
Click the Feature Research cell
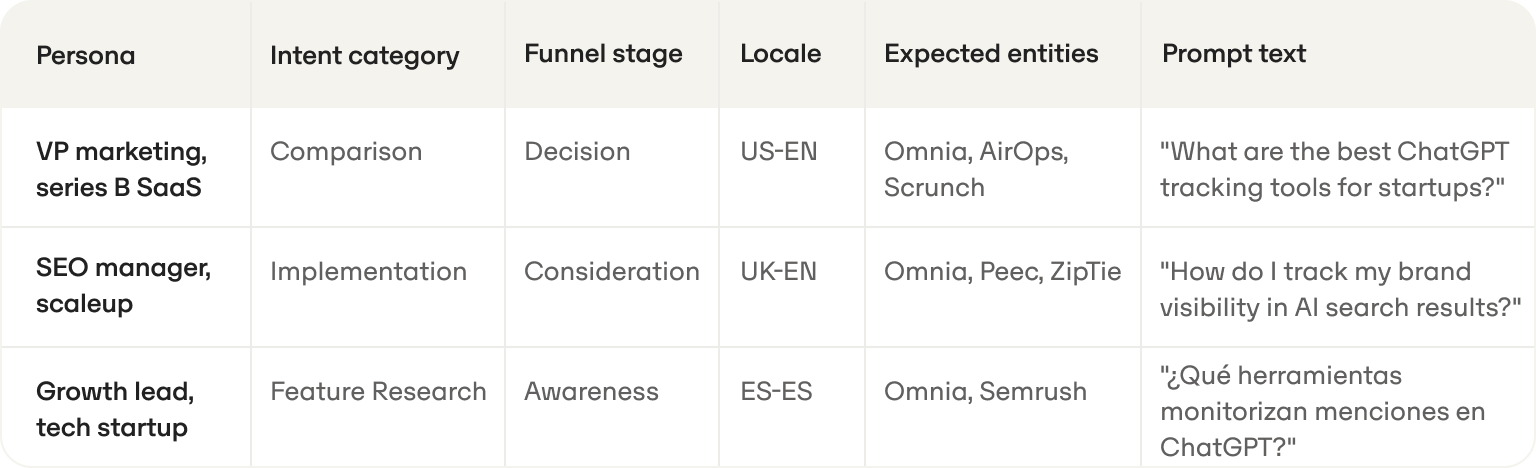pos(378,392)
